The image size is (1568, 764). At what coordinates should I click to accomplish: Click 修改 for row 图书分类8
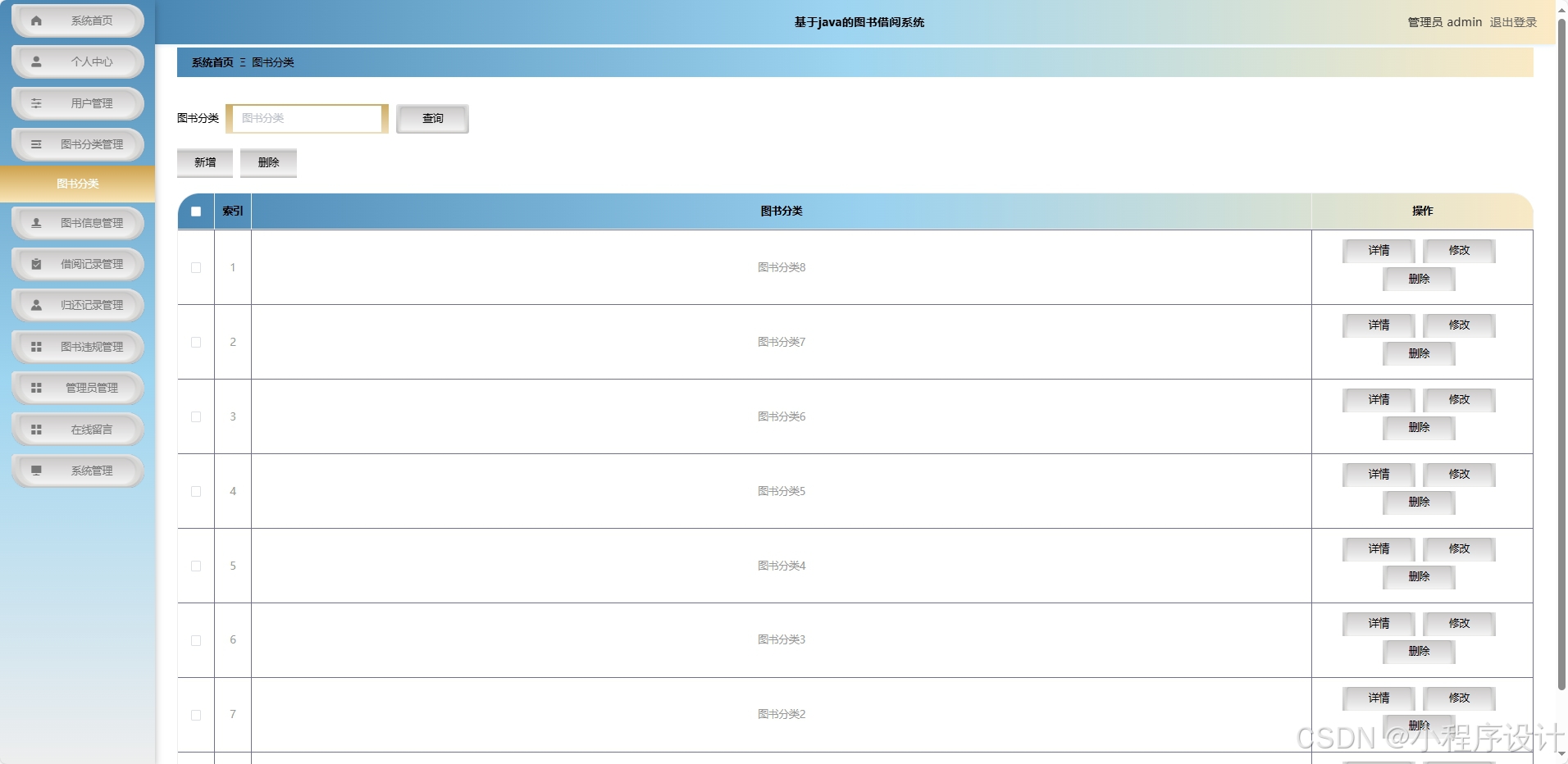[x=1459, y=251]
